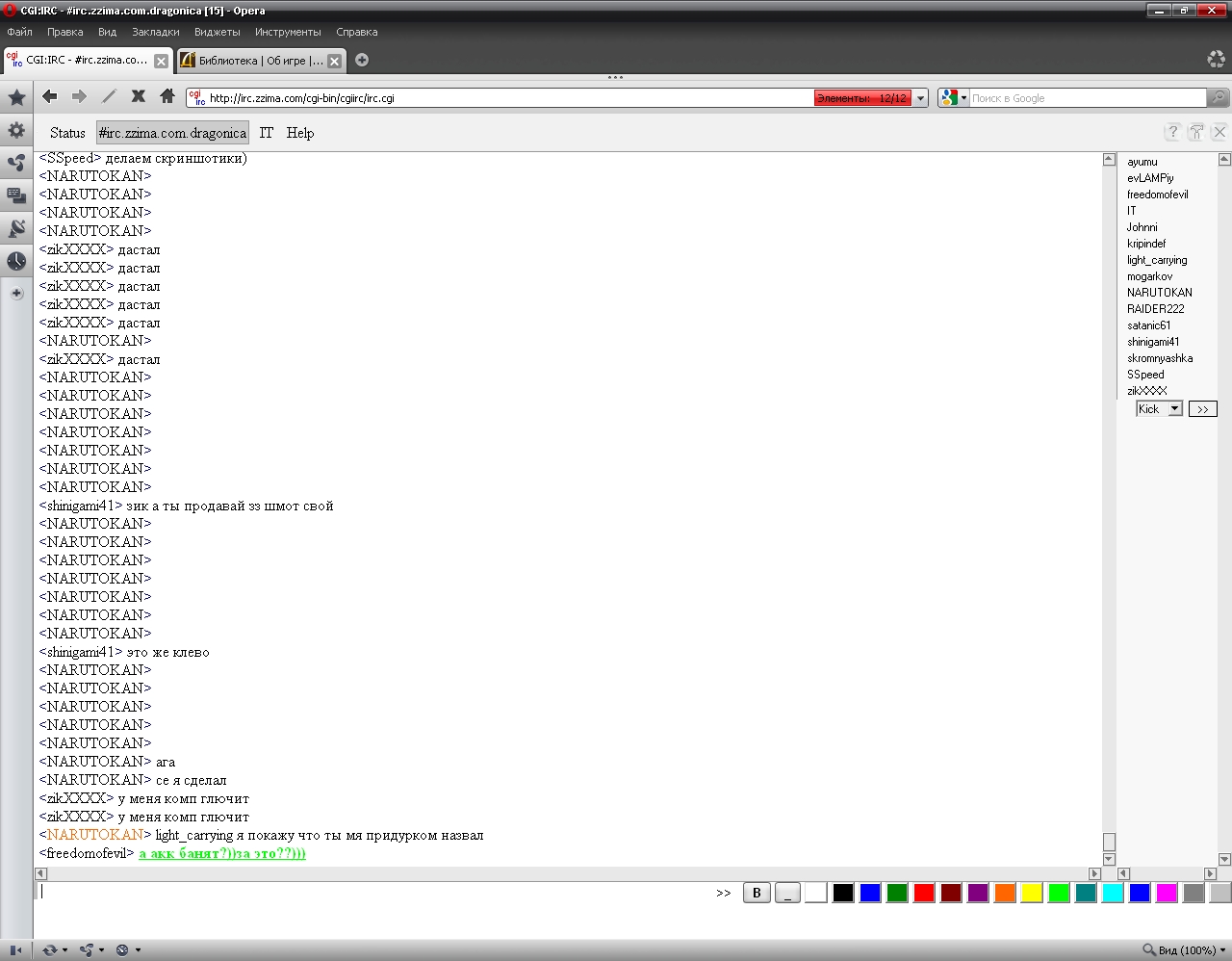Open the Widgets gear panel
Image resolution: width=1232 pixels, height=961 pixels.
[16, 130]
